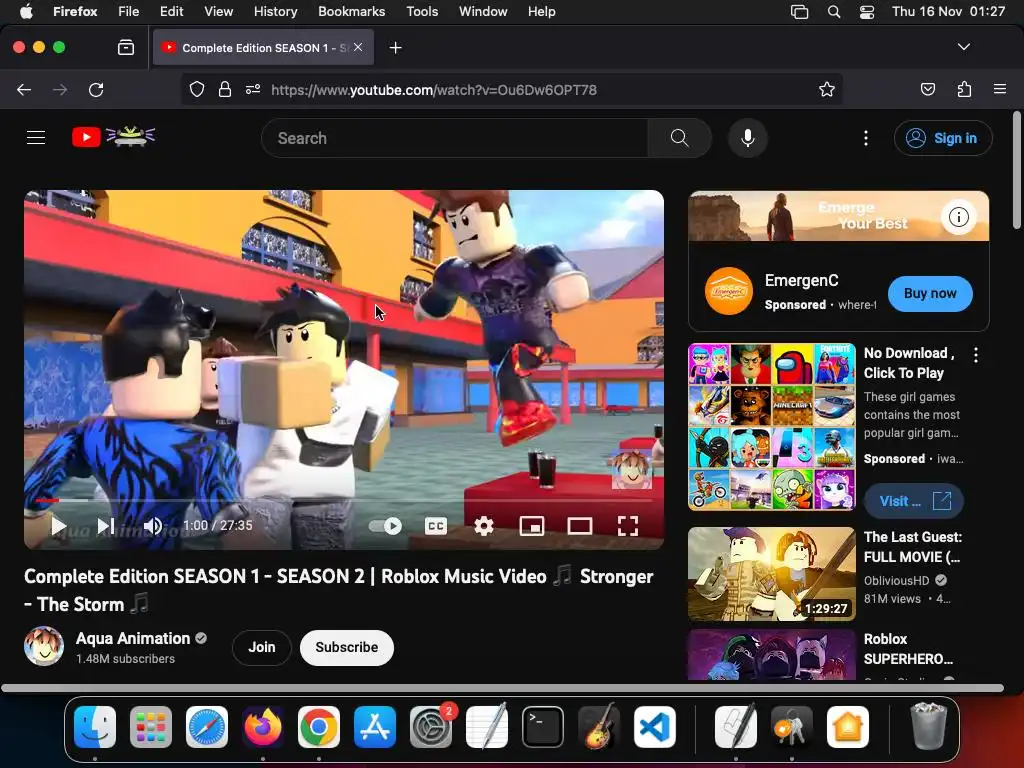1024x768 pixels.
Task: Open Aqua Animation channel name link
Action: [x=133, y=638]
